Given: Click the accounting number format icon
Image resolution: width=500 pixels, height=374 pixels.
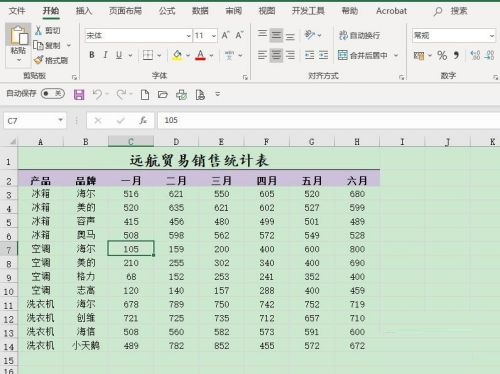Looking at the screenshot, I should coord(419,55).
